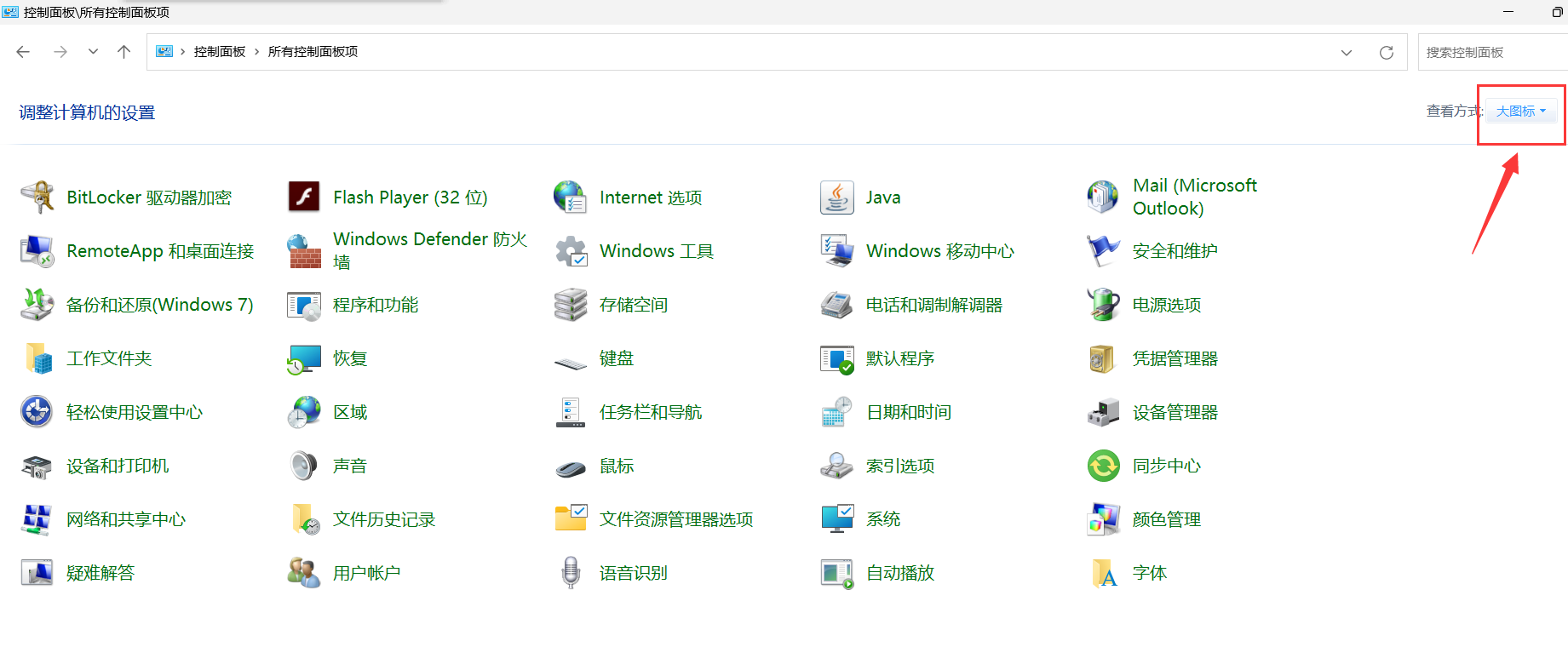1568x647 pixels.
Task: Expand the chevron before 控制面板 breadcrumb
Action: 182,52
